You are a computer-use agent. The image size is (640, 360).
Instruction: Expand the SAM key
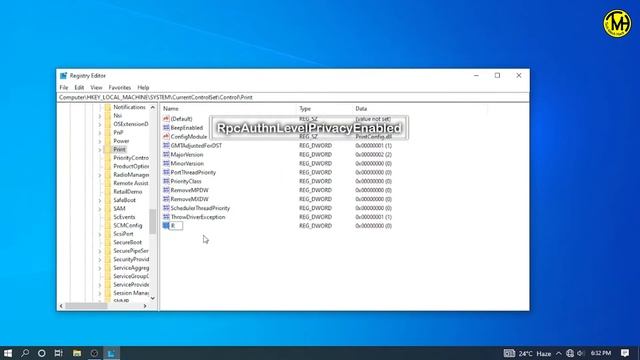pyautogui.click(x=100, y=209)
